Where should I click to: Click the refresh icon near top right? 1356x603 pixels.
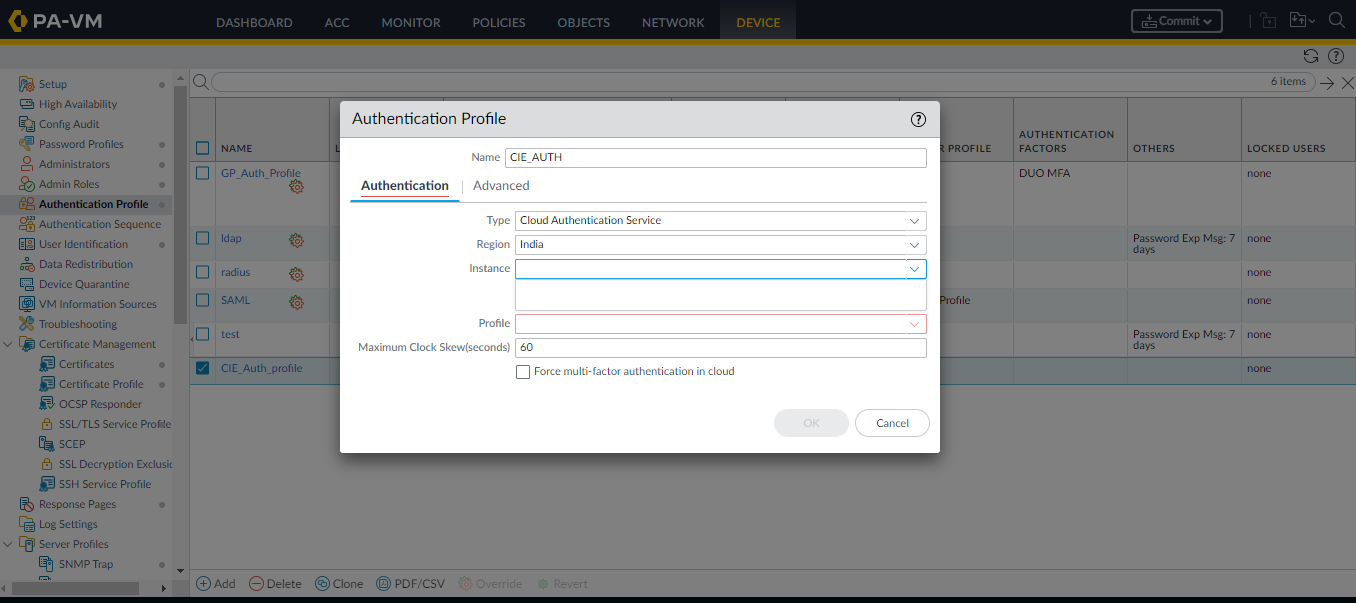1311,56
